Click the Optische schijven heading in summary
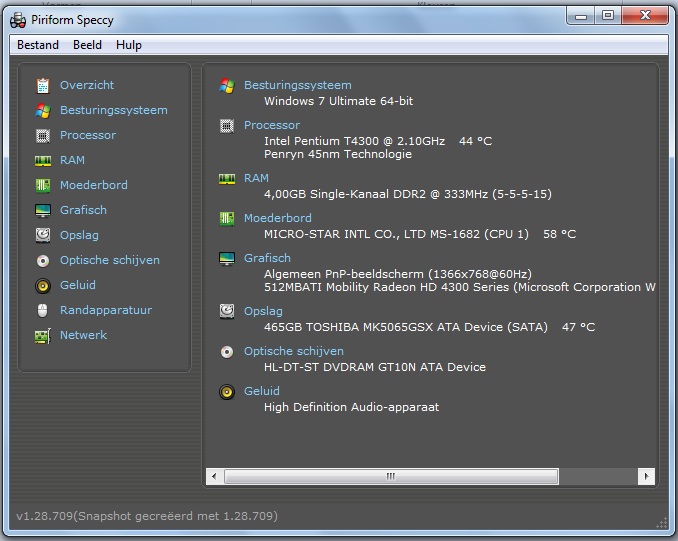The image size is (678, 541). [293, 351]
